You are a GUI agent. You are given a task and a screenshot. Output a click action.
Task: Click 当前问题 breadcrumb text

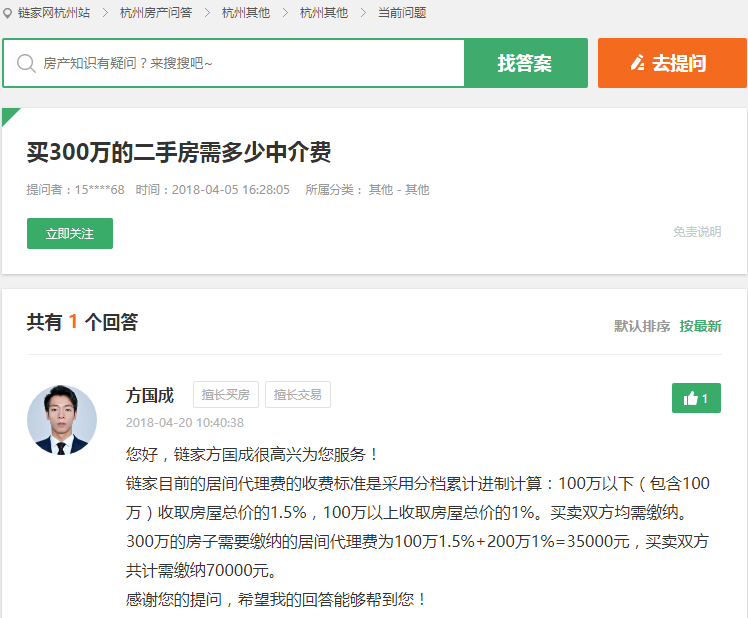click(402, 13)
